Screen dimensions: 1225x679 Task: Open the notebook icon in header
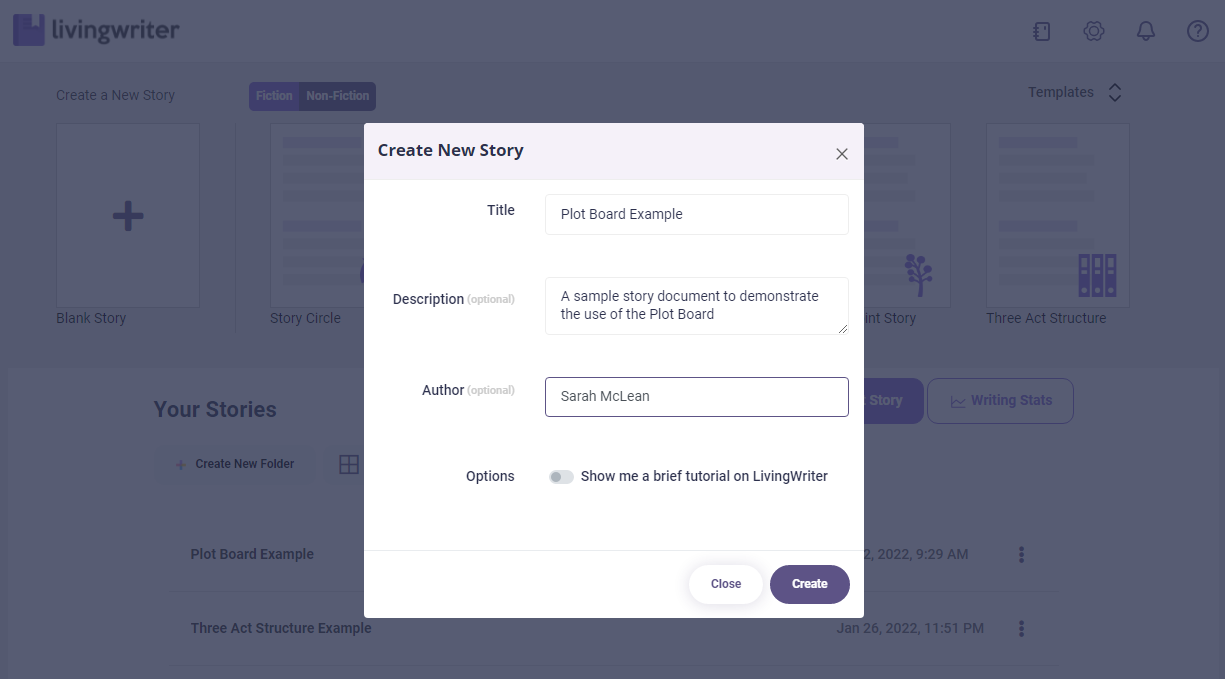(1042, 32)
